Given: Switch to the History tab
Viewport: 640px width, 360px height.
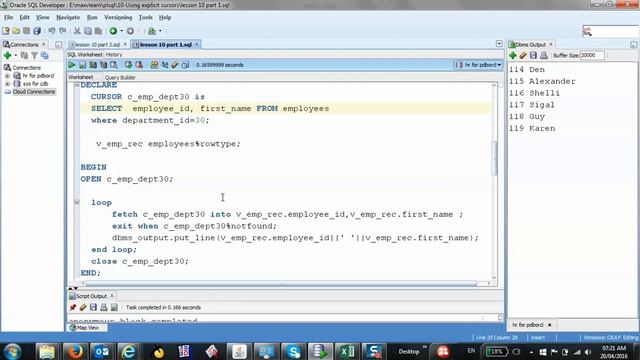Looking at the screenshot, I should click(114, 54).
